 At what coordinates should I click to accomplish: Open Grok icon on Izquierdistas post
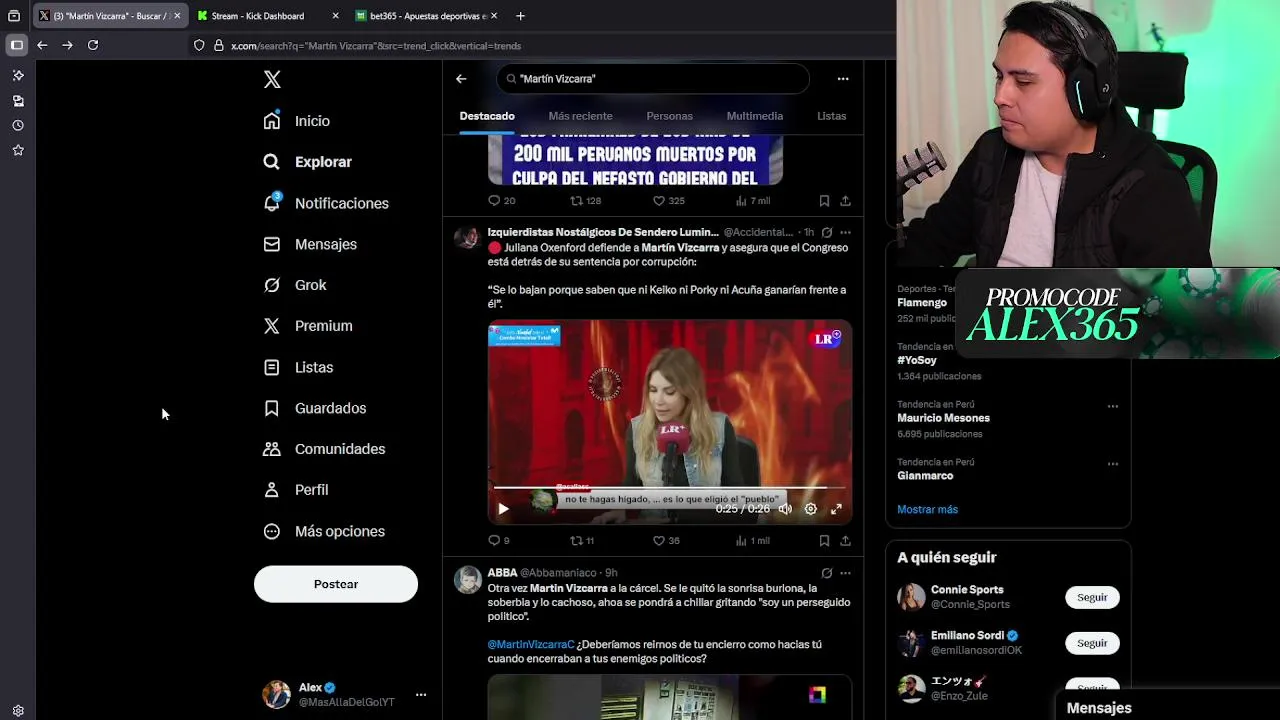[x=826, y=233]
